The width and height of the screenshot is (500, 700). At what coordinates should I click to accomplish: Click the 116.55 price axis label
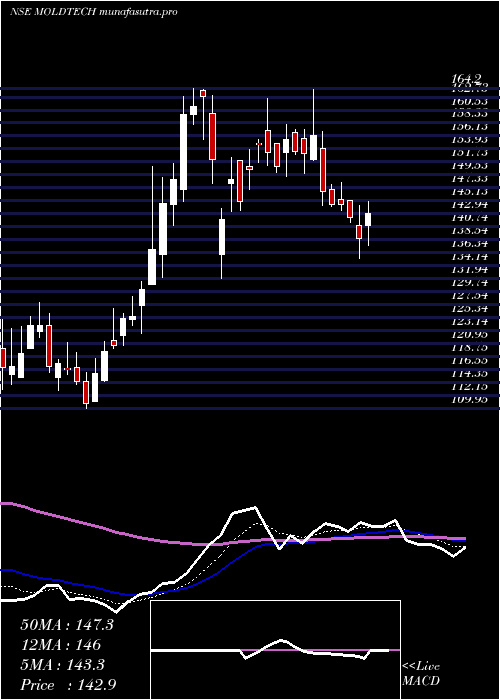(469, 361)
